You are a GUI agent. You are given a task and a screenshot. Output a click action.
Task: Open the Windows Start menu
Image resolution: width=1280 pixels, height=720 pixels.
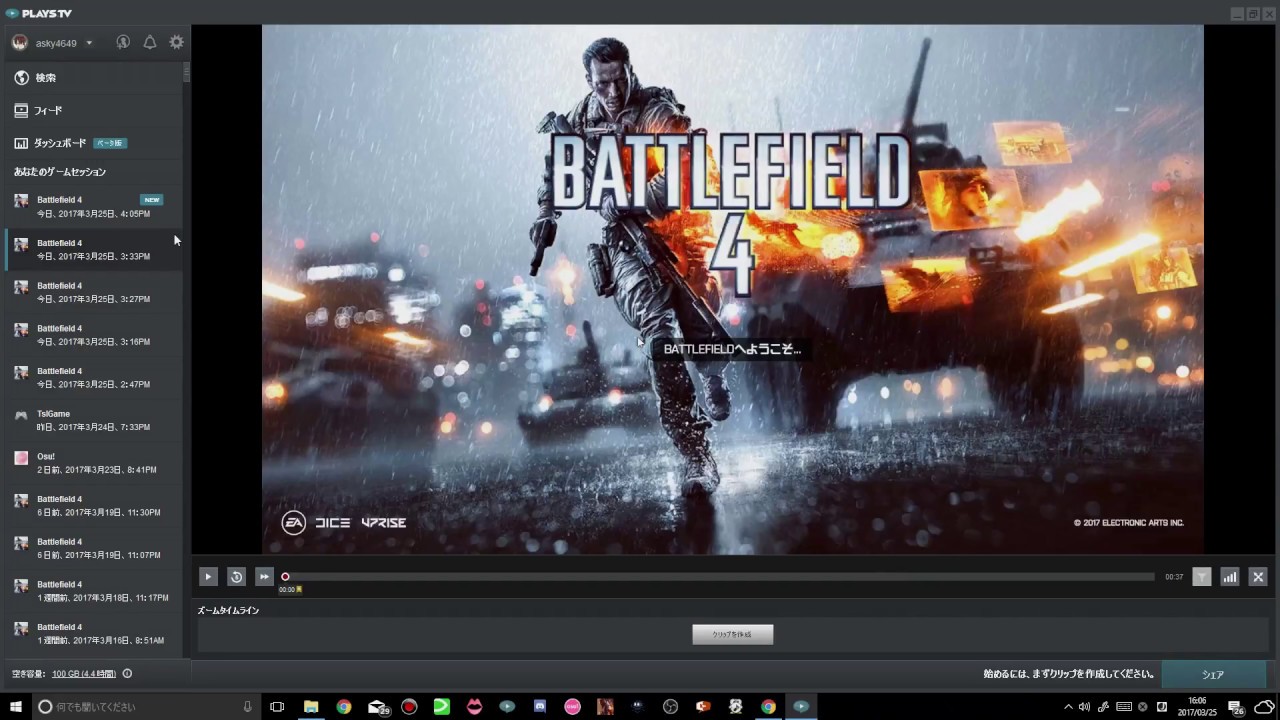pos(16,707)
